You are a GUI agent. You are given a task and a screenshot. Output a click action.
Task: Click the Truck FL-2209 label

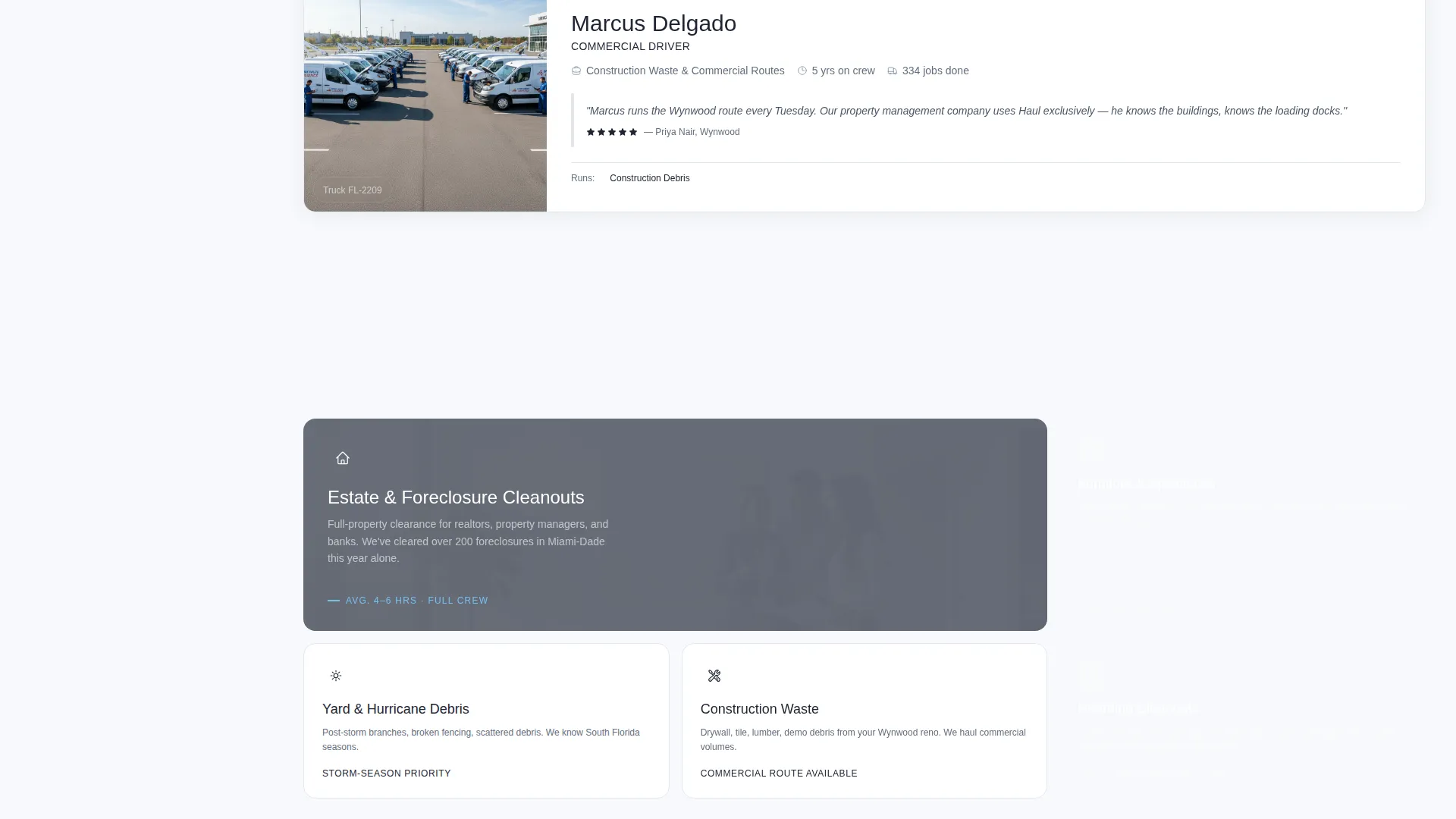[353, 190]
